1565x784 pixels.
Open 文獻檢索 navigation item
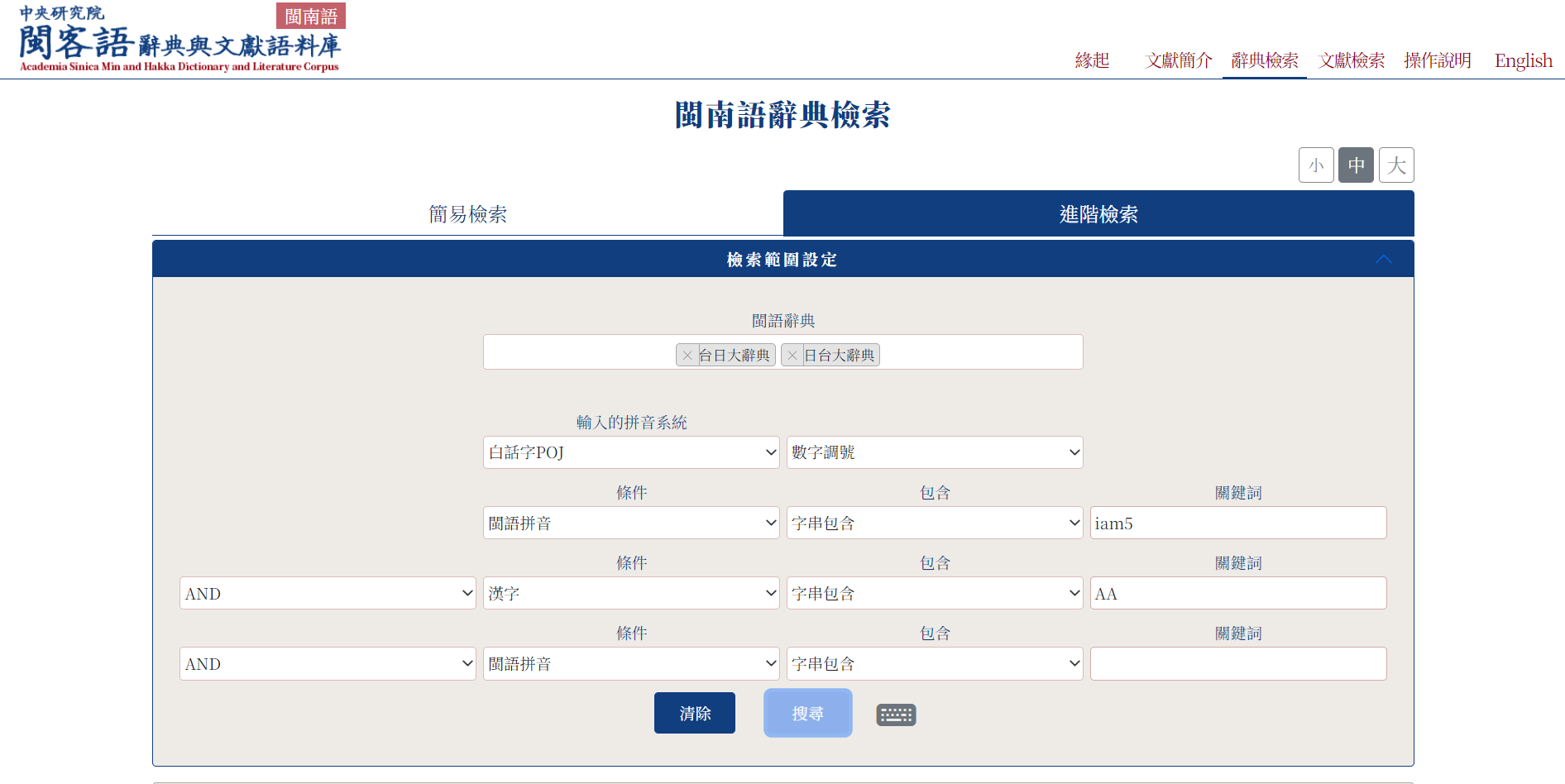click(1352, 60)
